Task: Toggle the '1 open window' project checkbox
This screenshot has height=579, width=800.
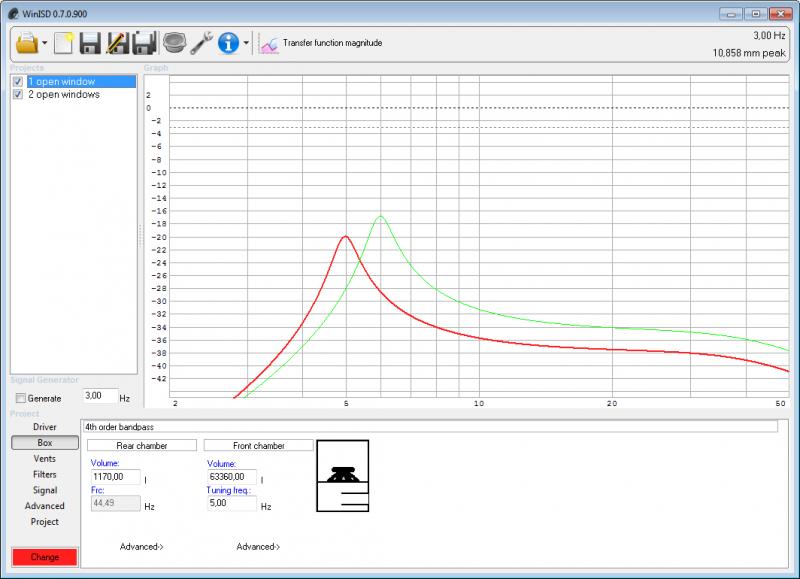Action: (18, 81)
